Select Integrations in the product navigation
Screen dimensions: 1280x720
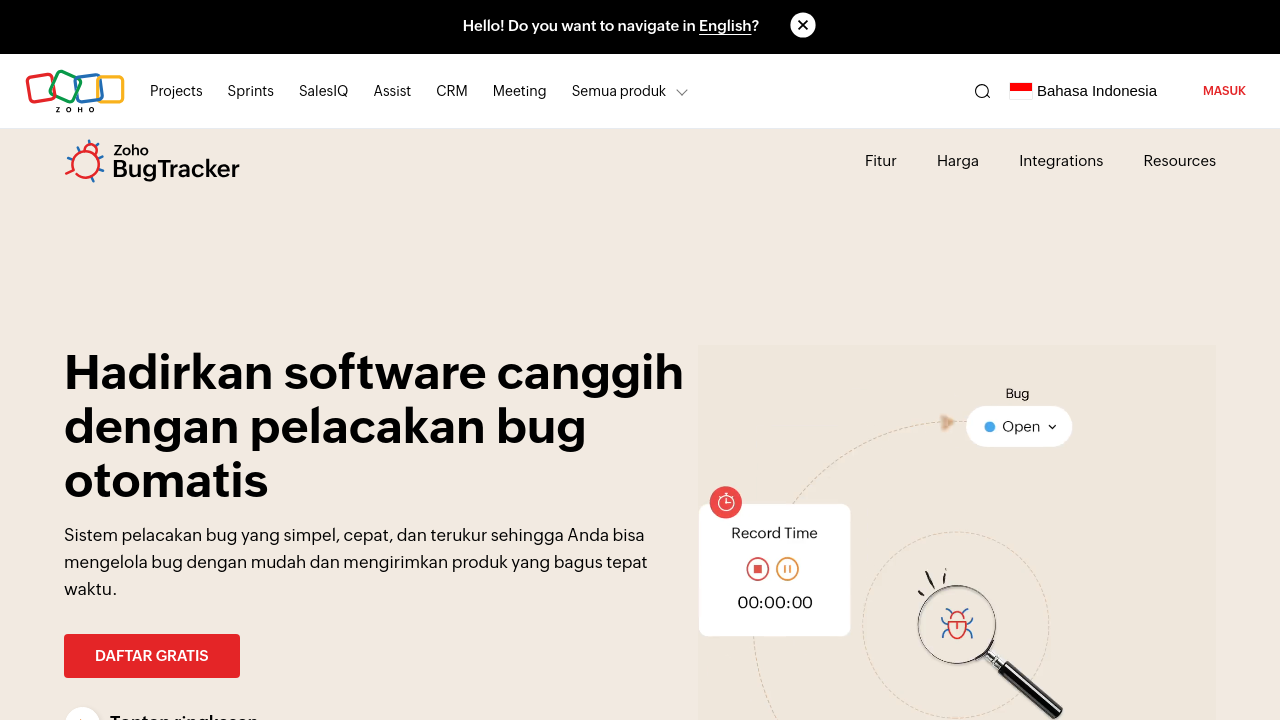[1061, 161]
